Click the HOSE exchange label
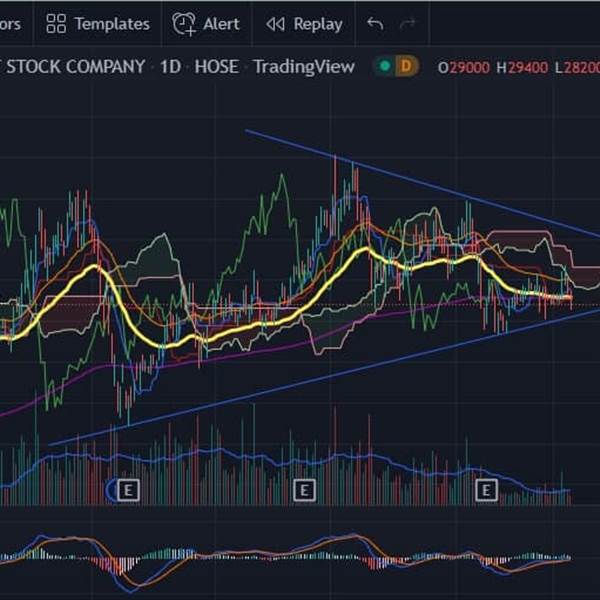This screenshot has height=600, width=600. point(217,67)
